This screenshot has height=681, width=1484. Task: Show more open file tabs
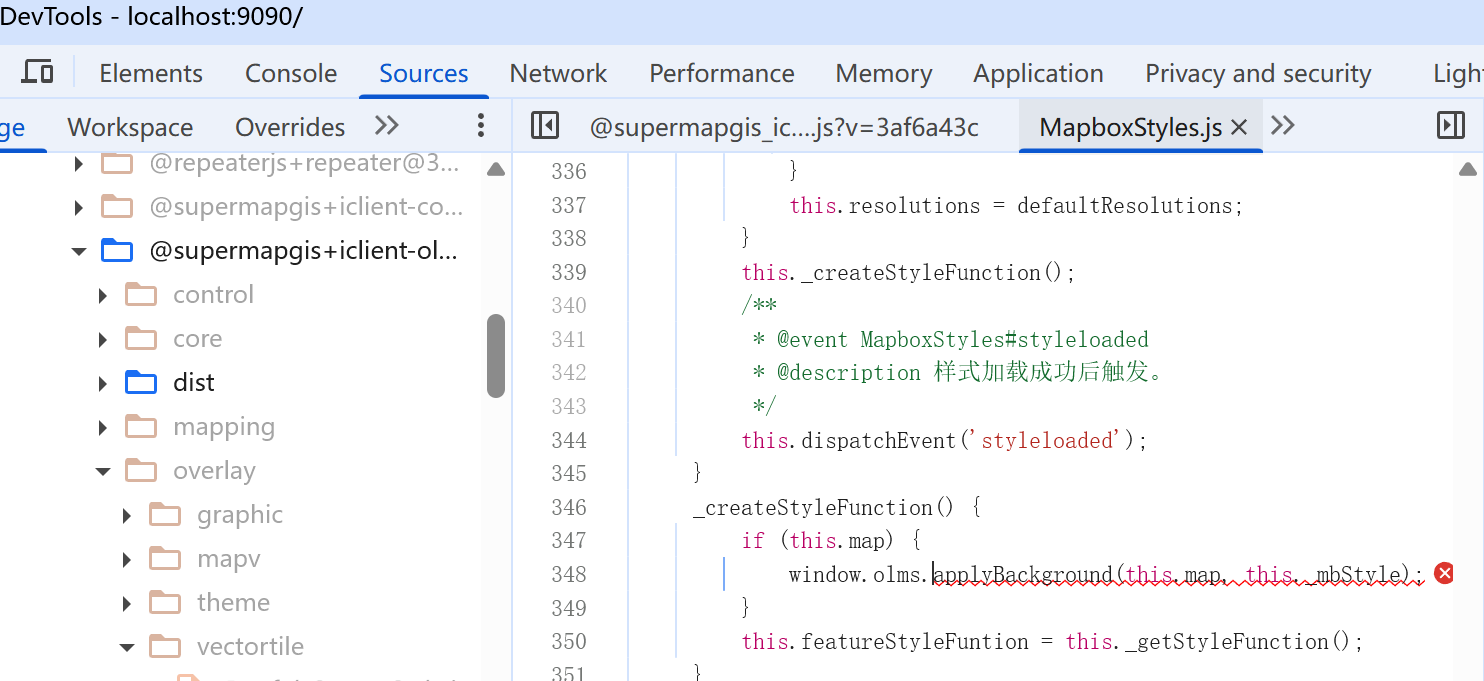(1283, 126)
